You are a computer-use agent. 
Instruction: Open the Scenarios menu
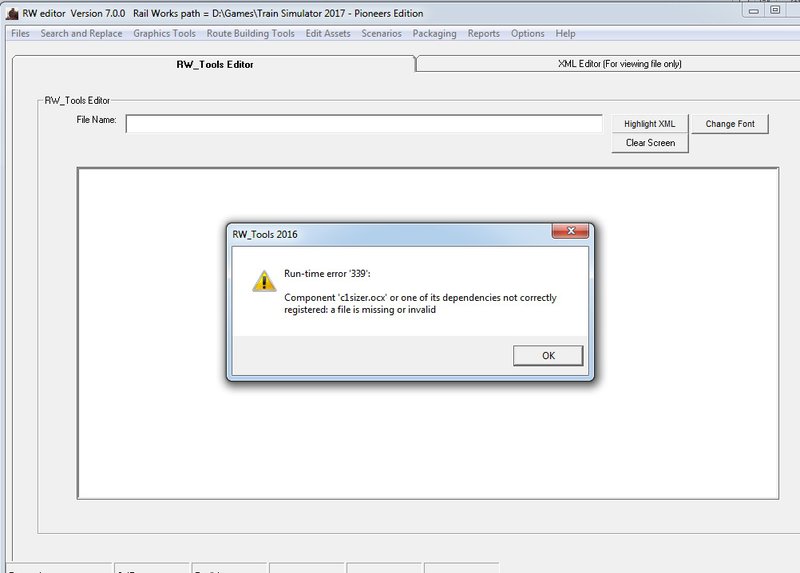click(x=382, y=34)
